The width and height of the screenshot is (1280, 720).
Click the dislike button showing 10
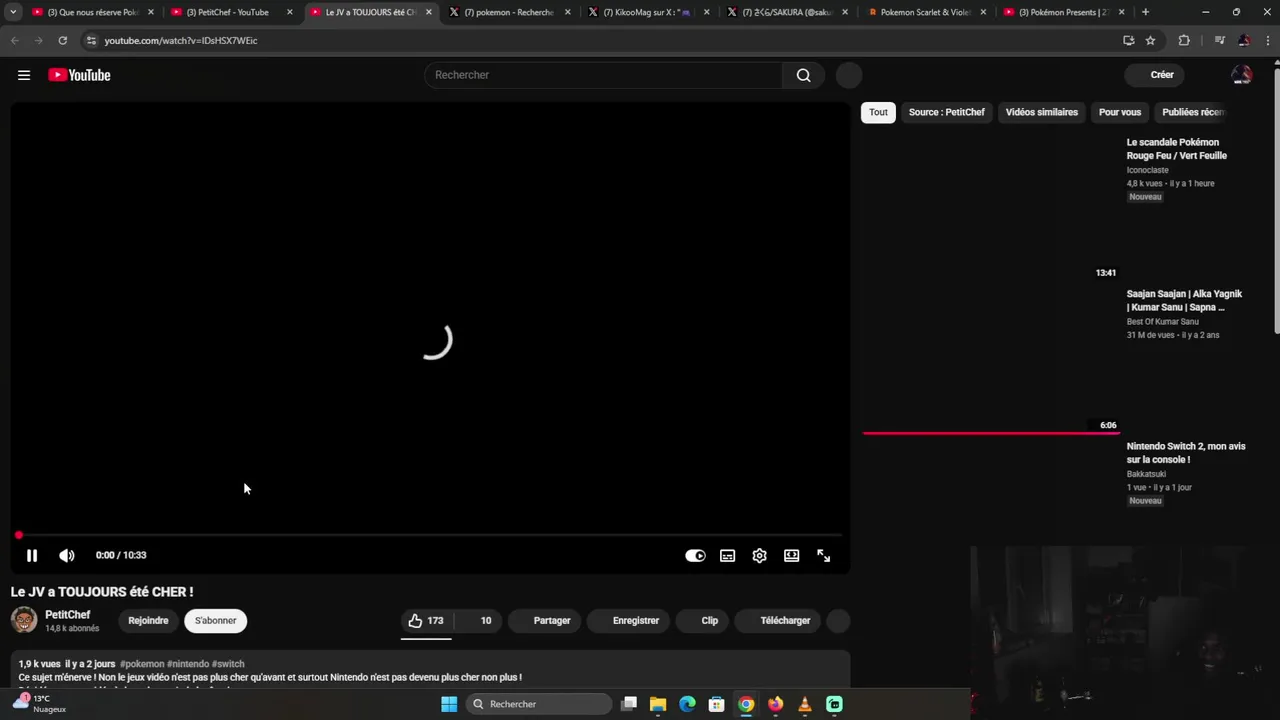pyautogui.click(x=478, y=621)
